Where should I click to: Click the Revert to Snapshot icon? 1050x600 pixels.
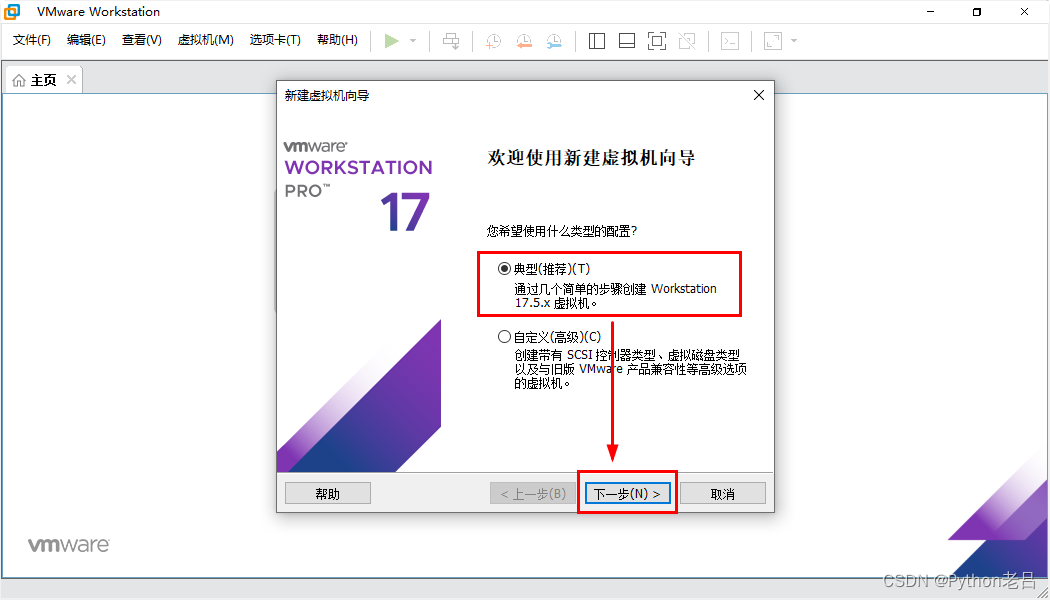point(524,41)
